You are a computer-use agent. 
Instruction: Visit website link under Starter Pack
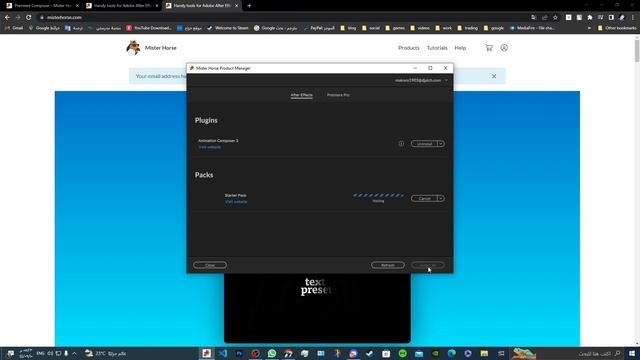click(x=236, y=202)
